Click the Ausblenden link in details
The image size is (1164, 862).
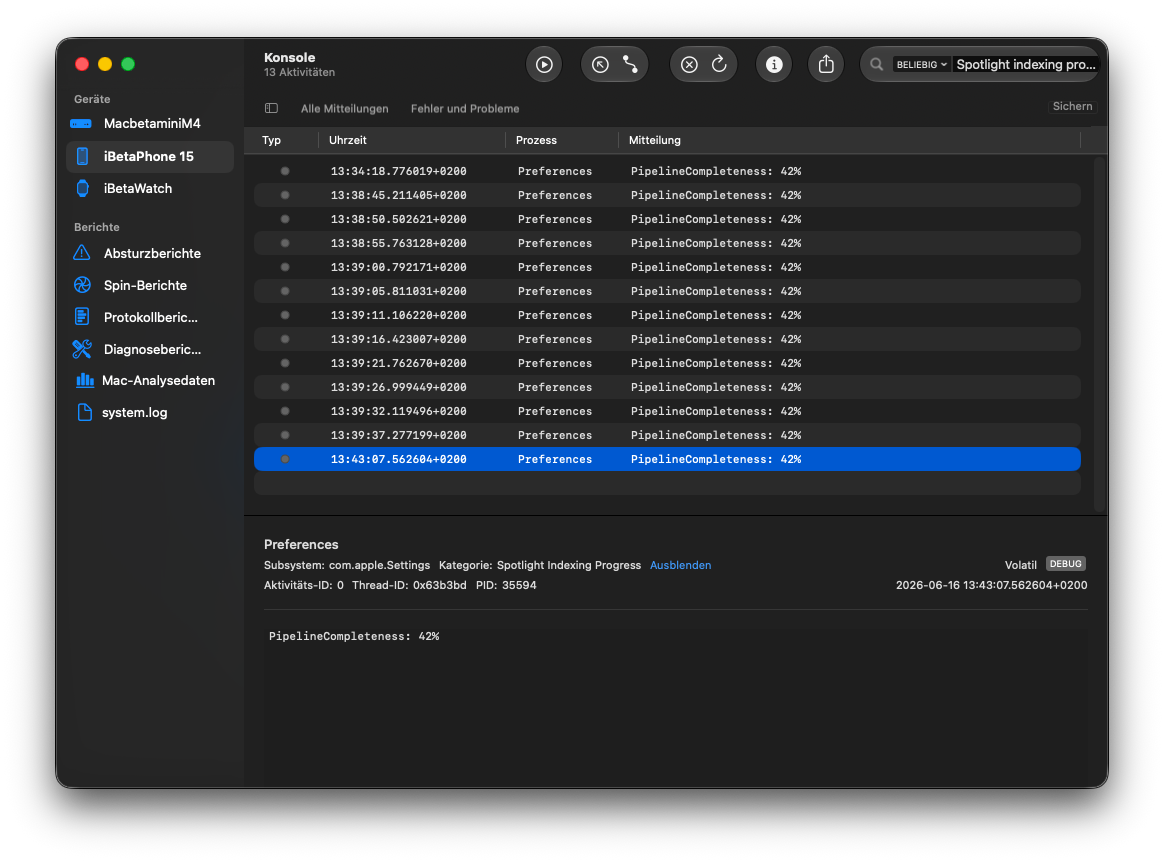click(x=680, y=565)
